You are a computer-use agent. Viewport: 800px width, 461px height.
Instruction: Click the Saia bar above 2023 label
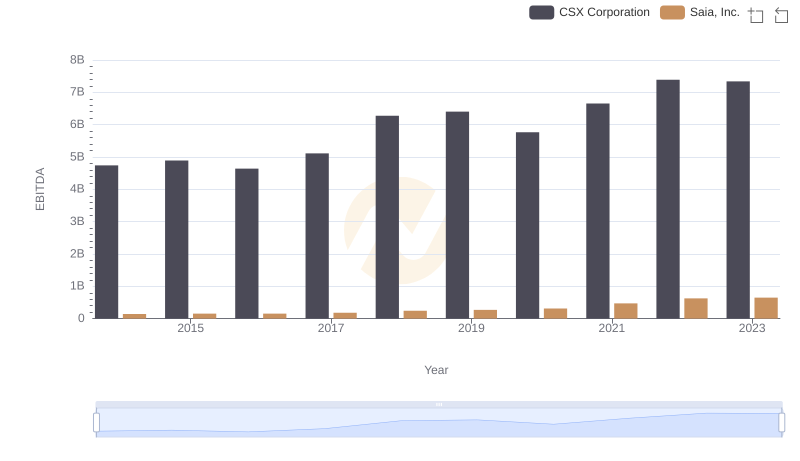(766, 308)
